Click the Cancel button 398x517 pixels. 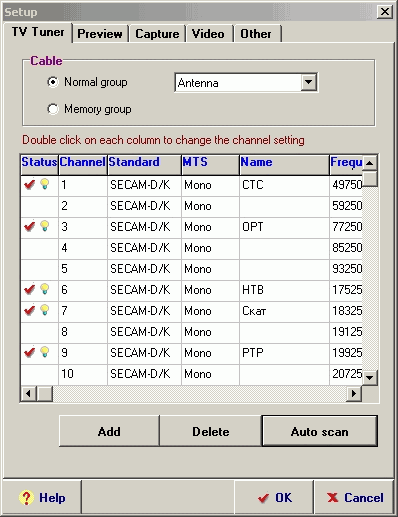pos(355,498)
